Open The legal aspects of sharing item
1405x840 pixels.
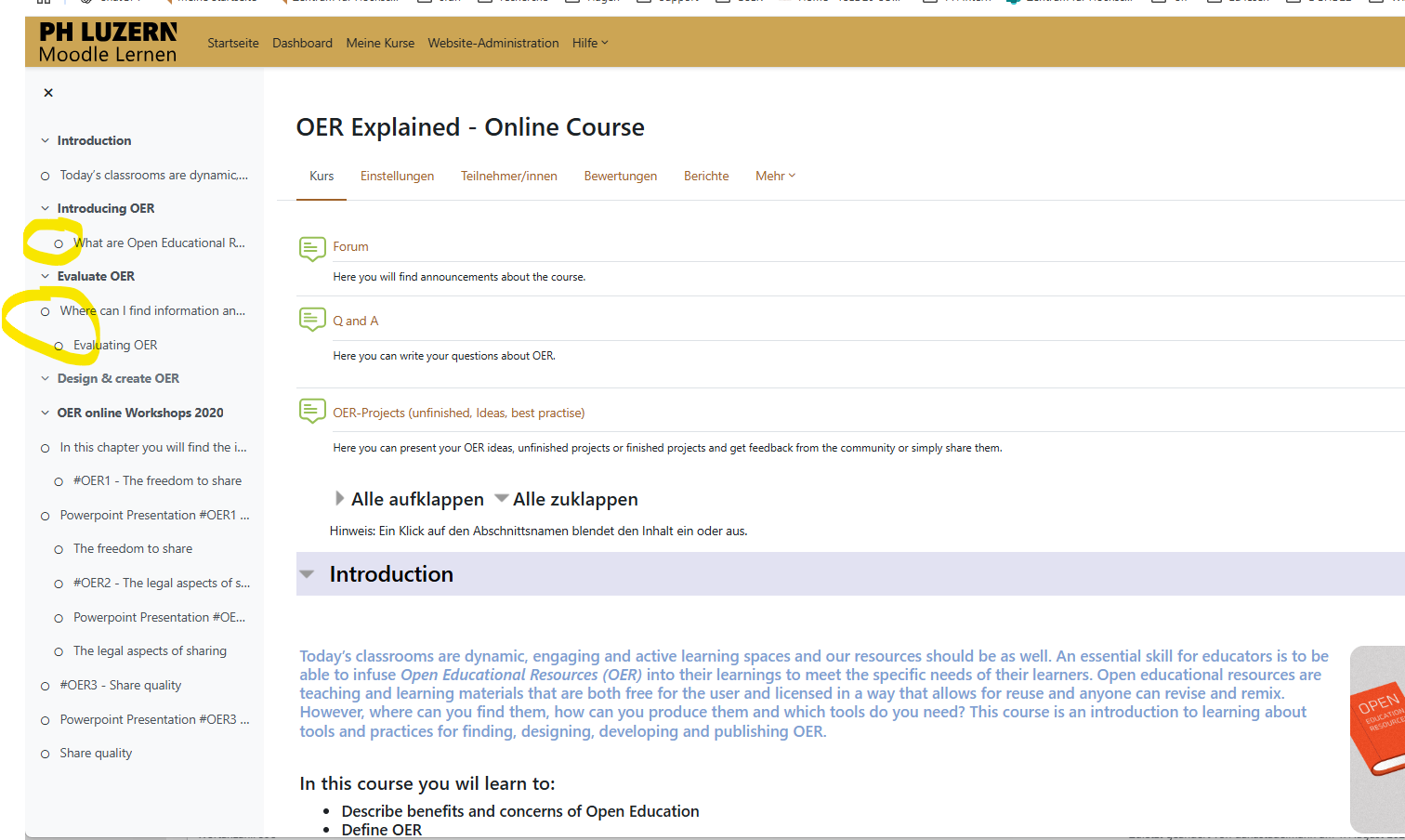pos(150,650)
